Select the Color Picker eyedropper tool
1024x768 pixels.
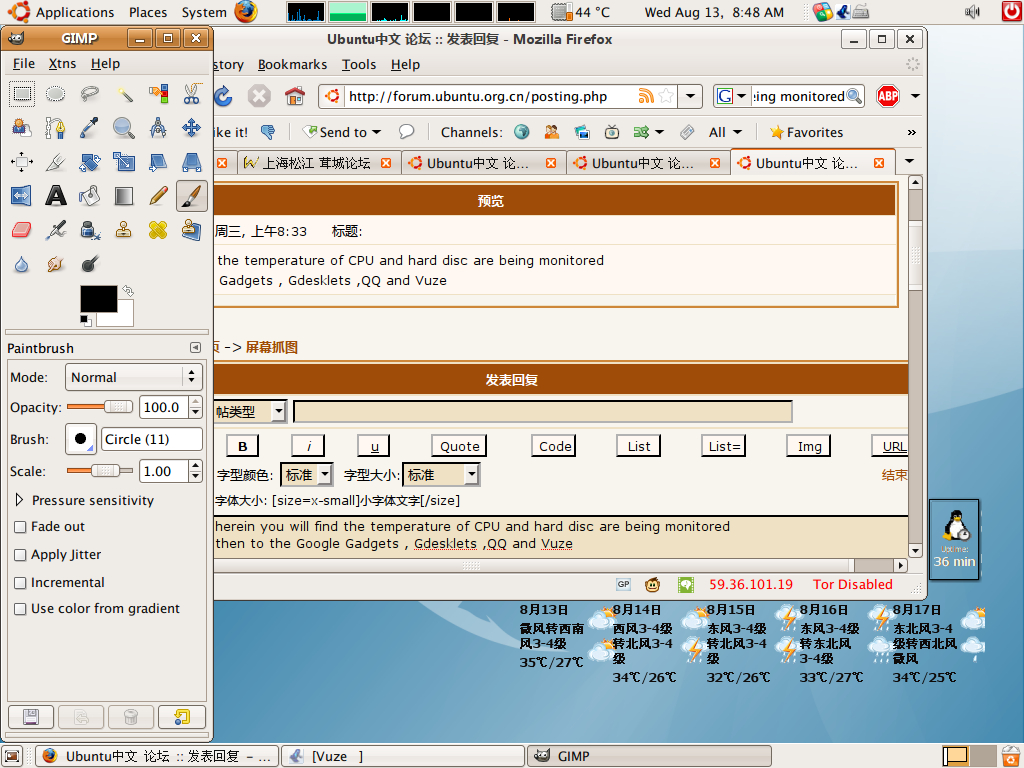click(x=89, y=128)
